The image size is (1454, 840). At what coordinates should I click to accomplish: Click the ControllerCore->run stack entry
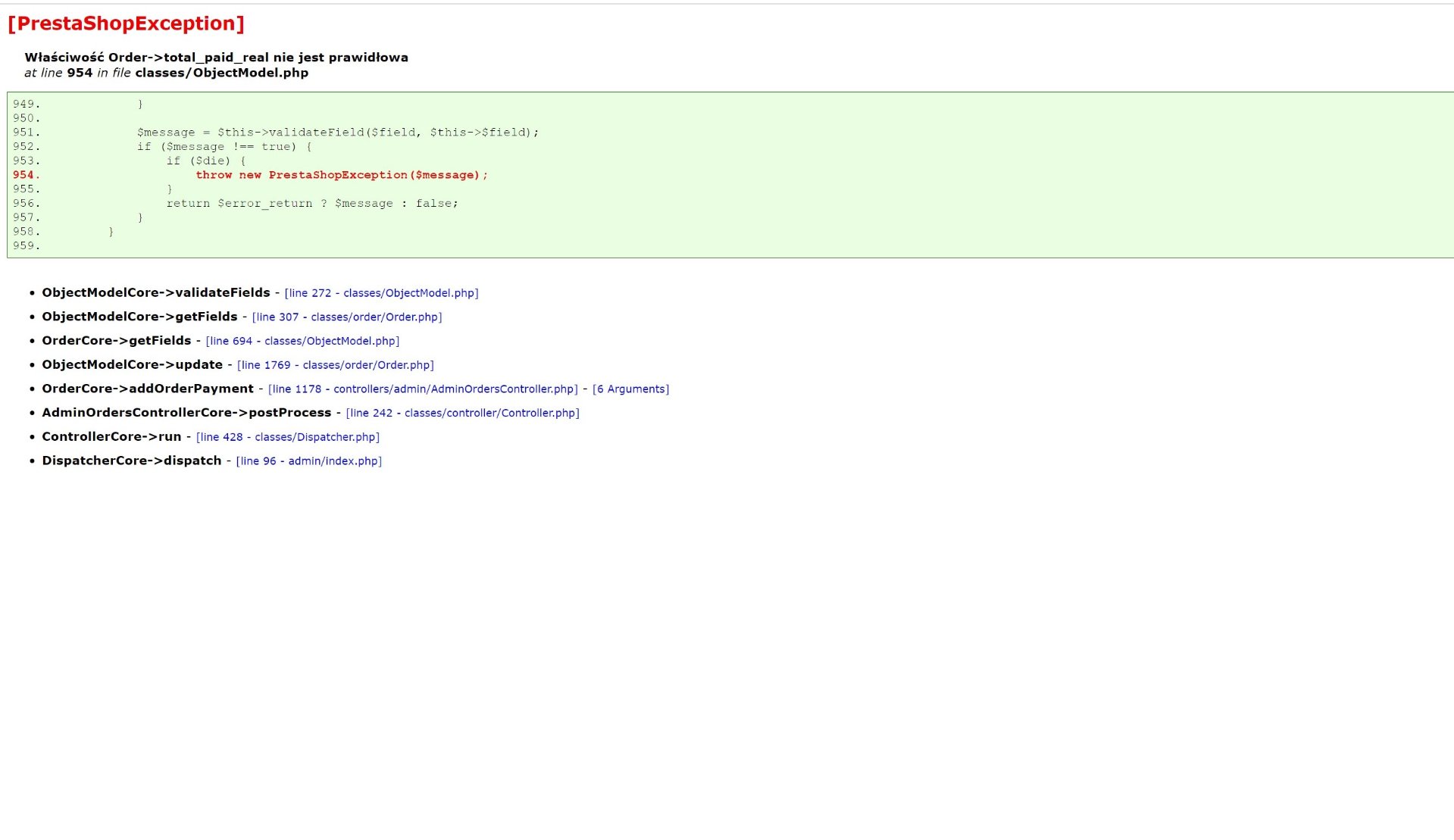pyautogui.click(x=112, y=437)
